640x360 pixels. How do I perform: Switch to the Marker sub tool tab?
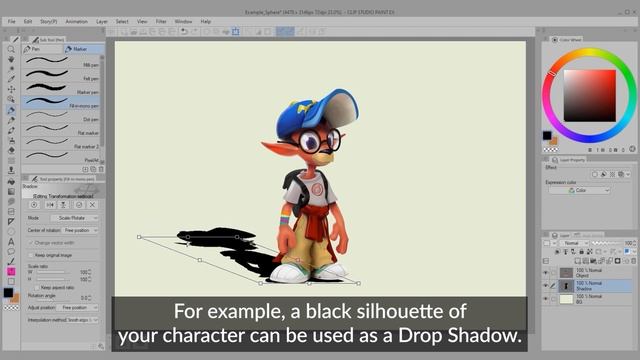84,49
